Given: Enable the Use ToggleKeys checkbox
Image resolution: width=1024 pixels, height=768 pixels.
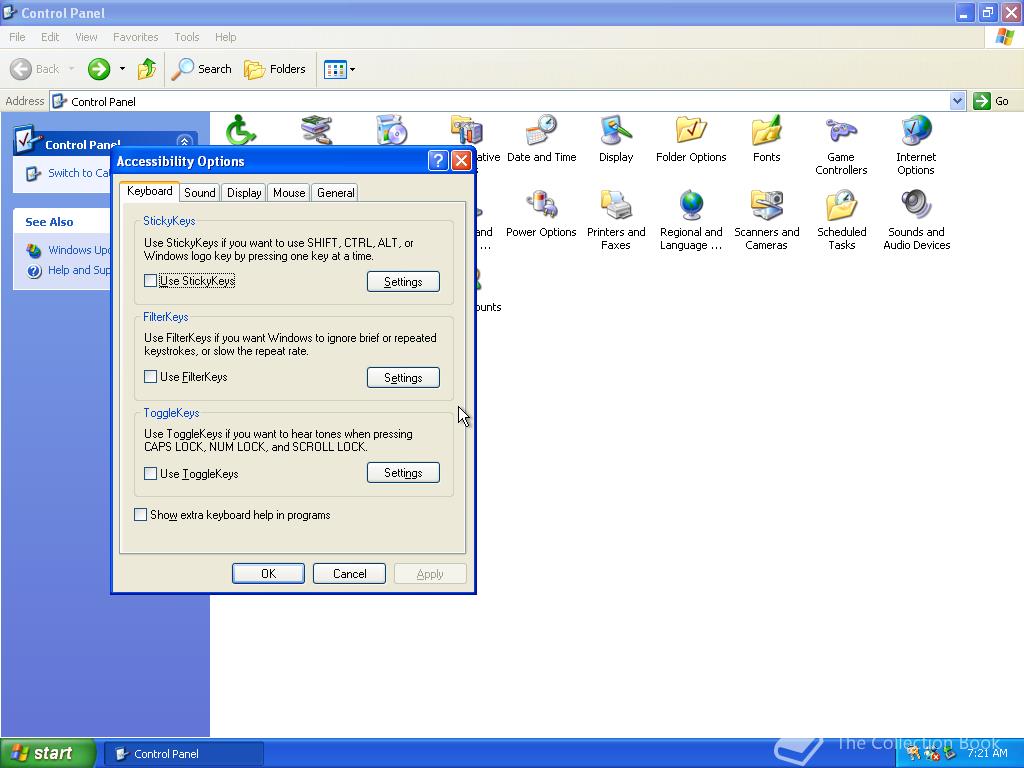Looking at the screenshot, I should point(150,473).
